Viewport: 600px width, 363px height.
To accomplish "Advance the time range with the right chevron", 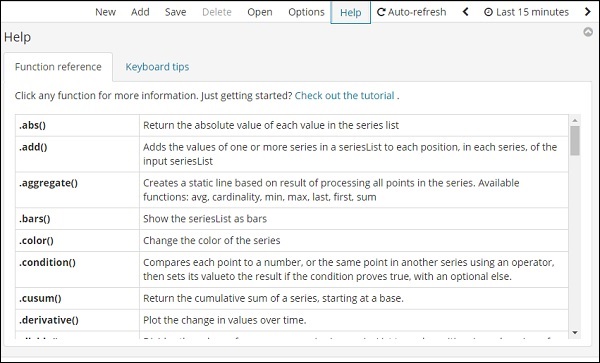I will point(587,12).
